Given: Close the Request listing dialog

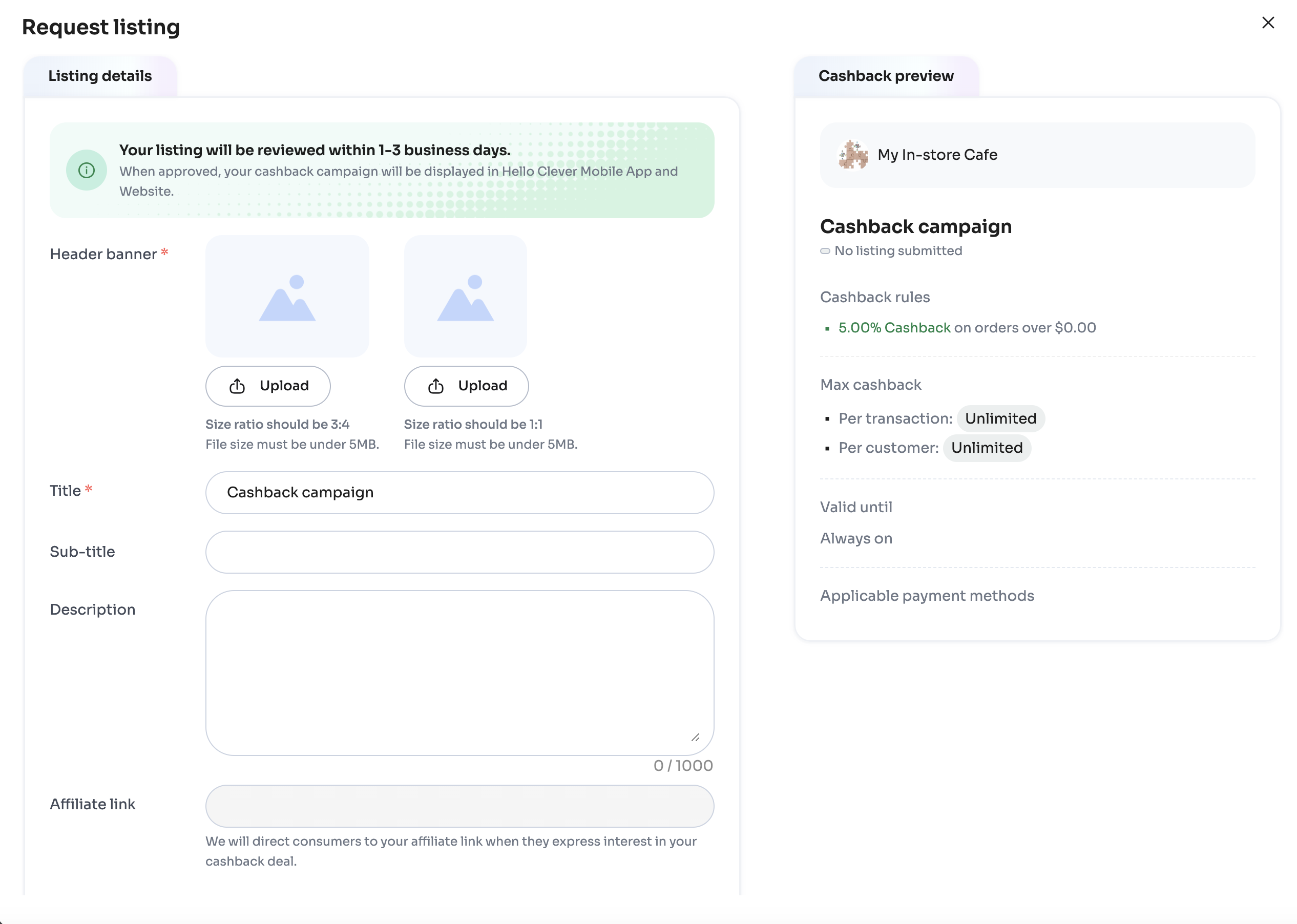Looking at the screenshot, I should [1267, 23].
